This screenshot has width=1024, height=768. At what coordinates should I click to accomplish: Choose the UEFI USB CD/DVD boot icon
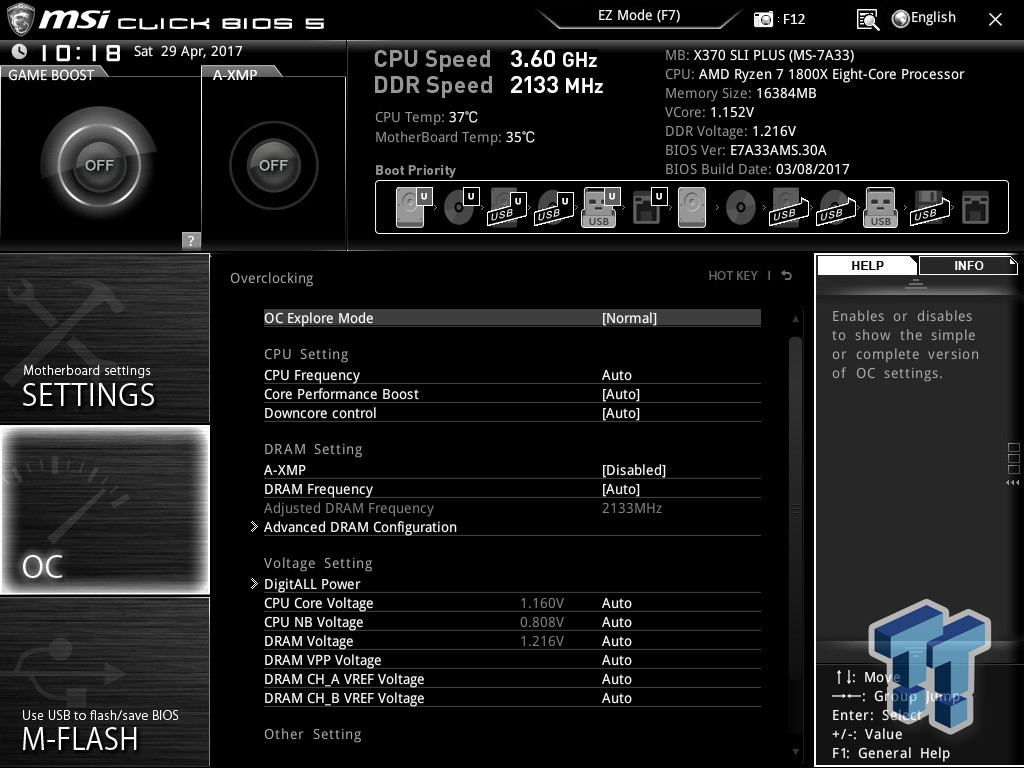click(554, 207)
